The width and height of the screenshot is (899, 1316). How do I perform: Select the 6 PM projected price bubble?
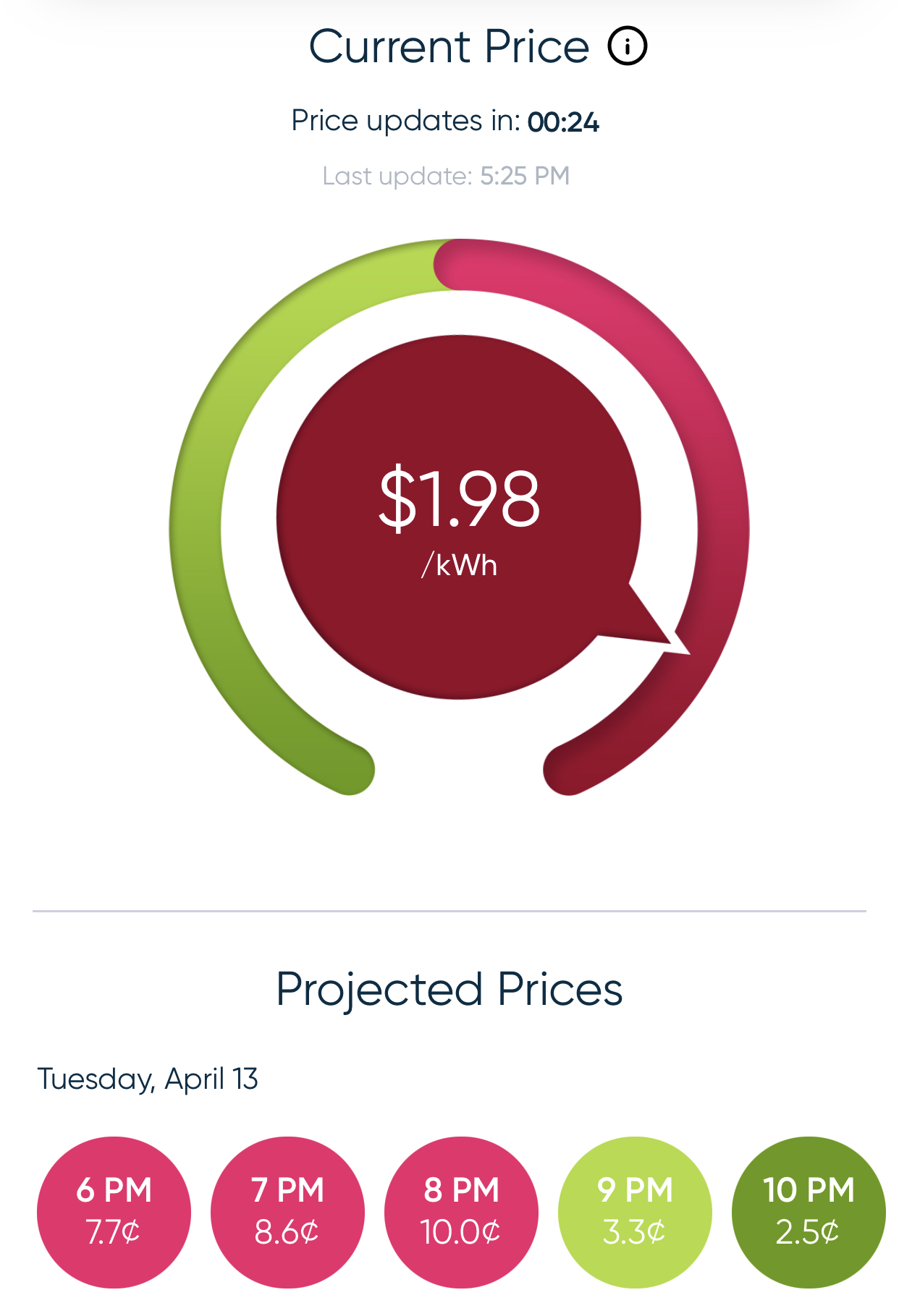[x=114, y=1212]
